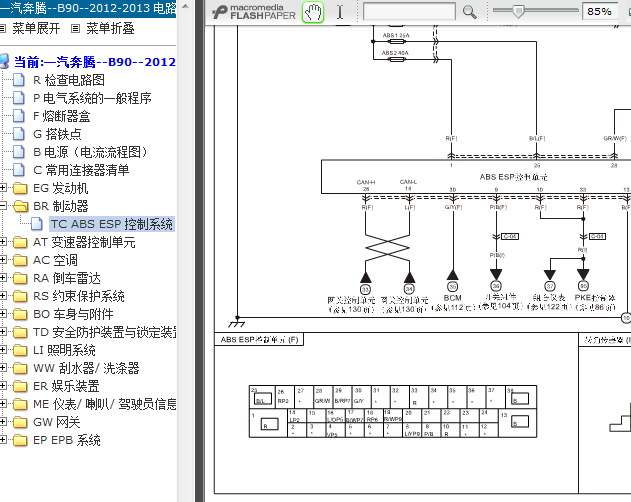631x502 pixels.
Task: Click the 85% zoom percentage box
Action: (x=600, y=11)
